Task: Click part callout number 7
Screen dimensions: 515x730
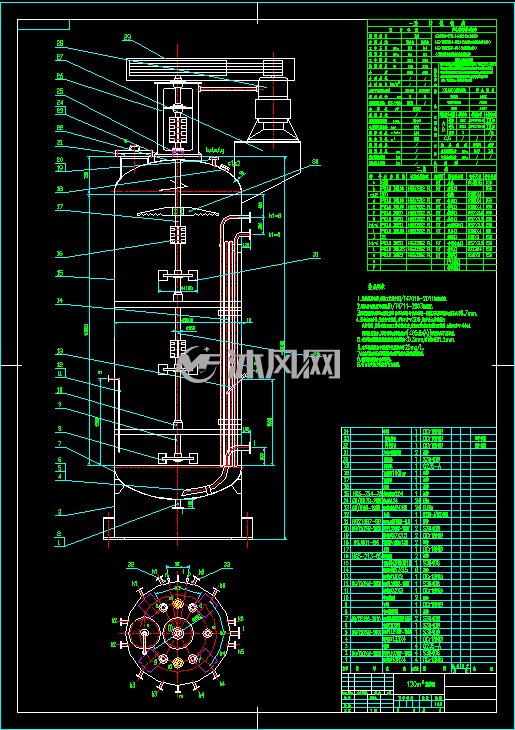Action: [60, 444]
